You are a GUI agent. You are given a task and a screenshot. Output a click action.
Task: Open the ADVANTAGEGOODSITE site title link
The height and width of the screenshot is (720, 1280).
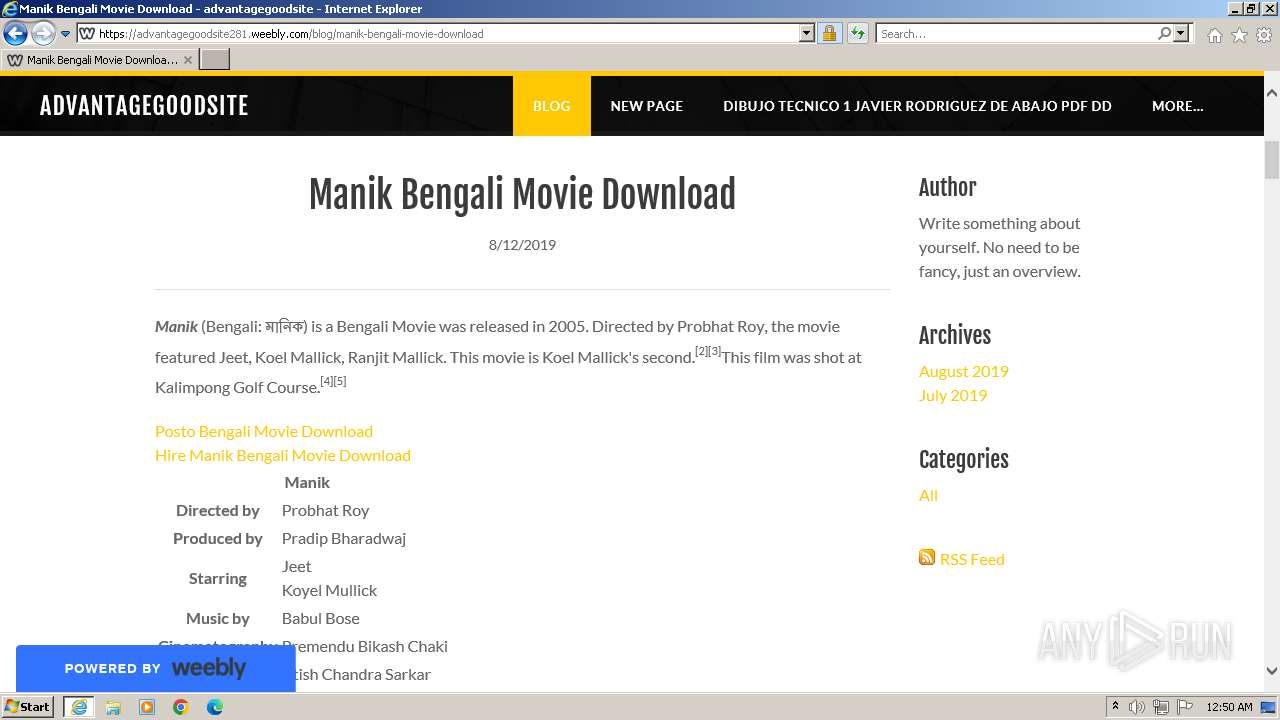tap(144, 106)
